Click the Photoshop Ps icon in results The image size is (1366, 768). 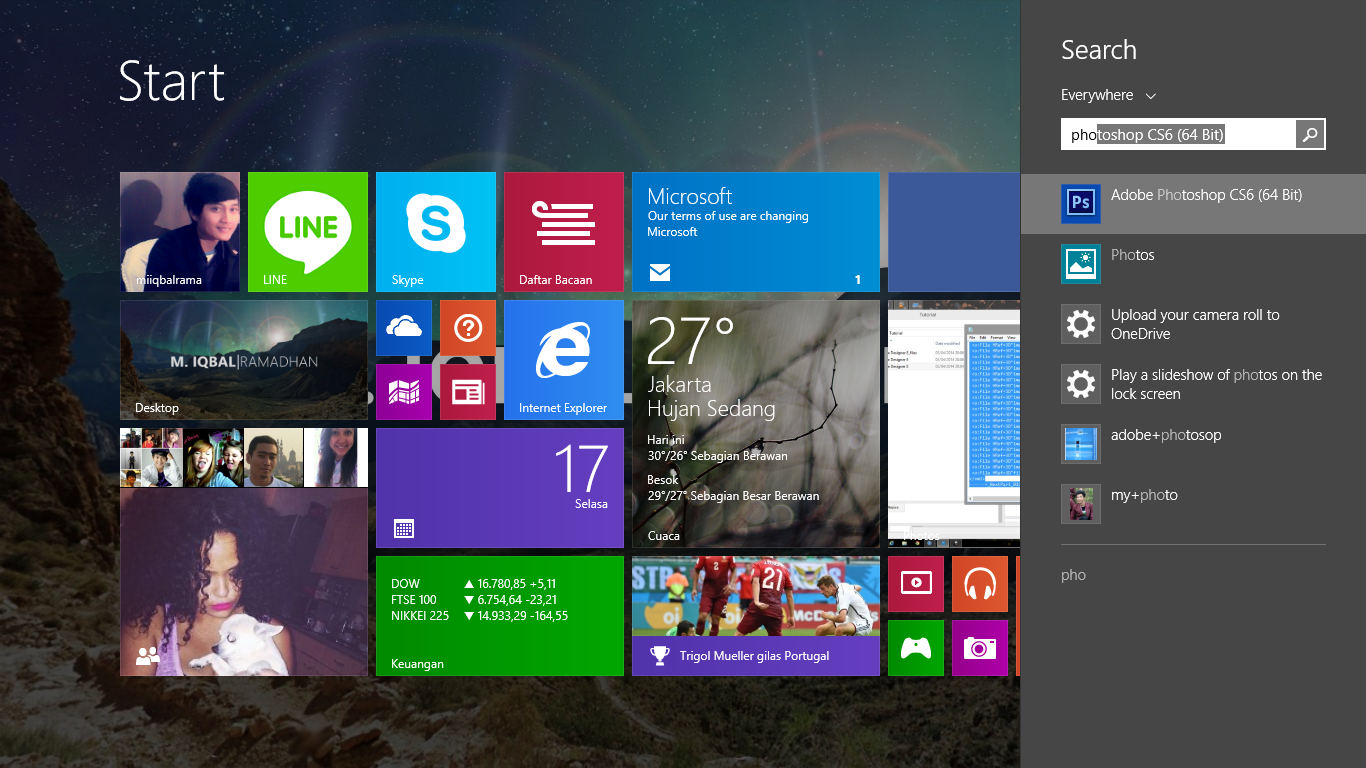[x=1081, y=204]
